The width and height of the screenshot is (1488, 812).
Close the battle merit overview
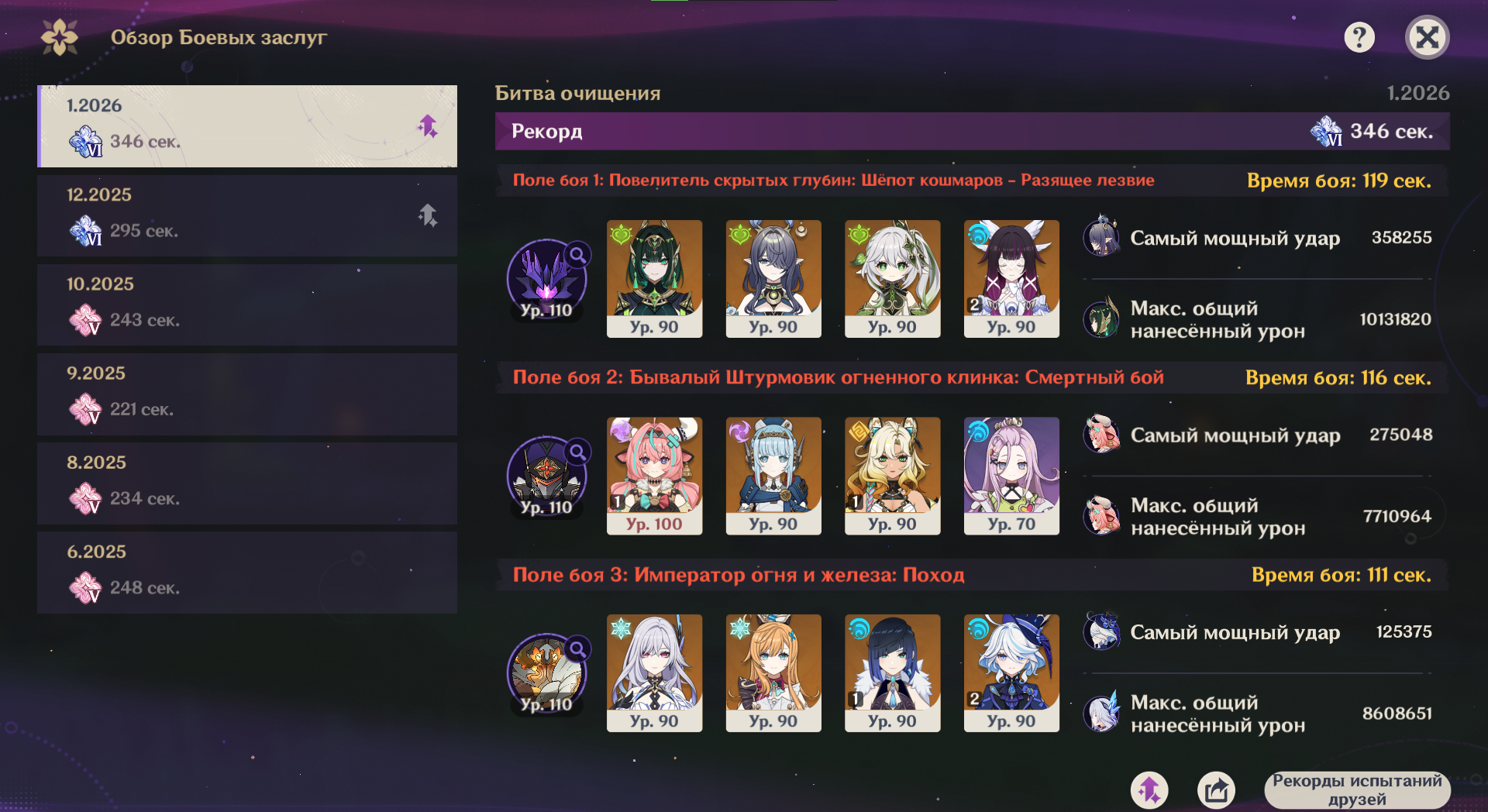pyautogui.click(x=1427, y=37)
